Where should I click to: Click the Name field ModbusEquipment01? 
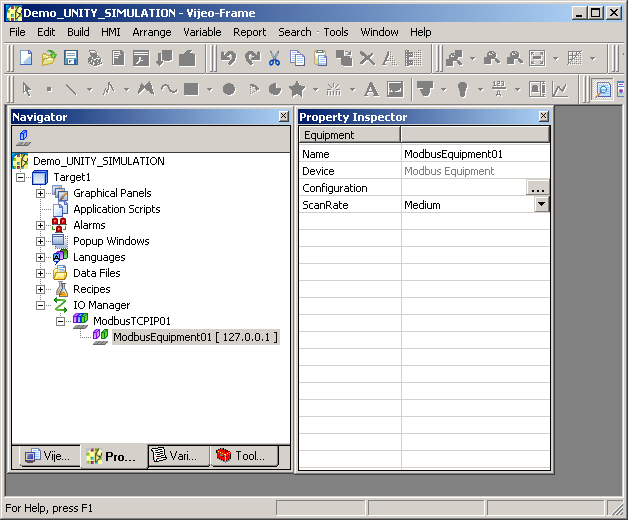pyautogui.click(x=475, y=154)
